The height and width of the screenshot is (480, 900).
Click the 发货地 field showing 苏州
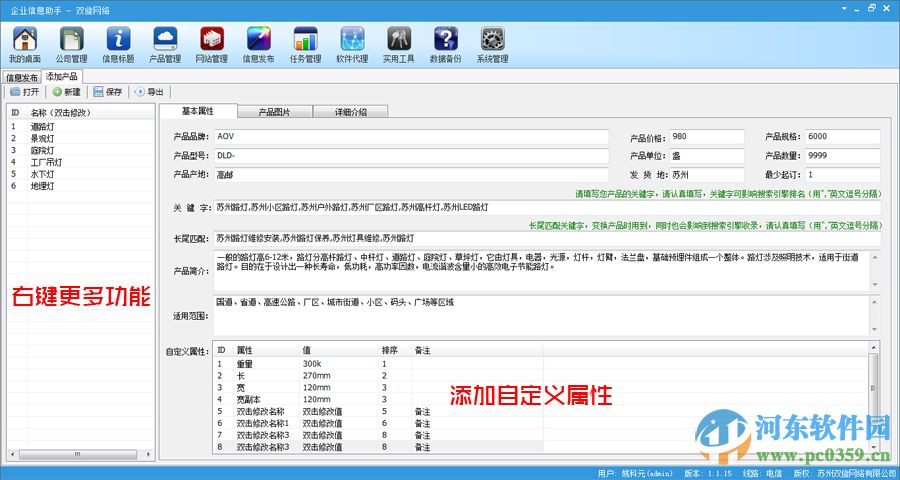coord(707,175)
